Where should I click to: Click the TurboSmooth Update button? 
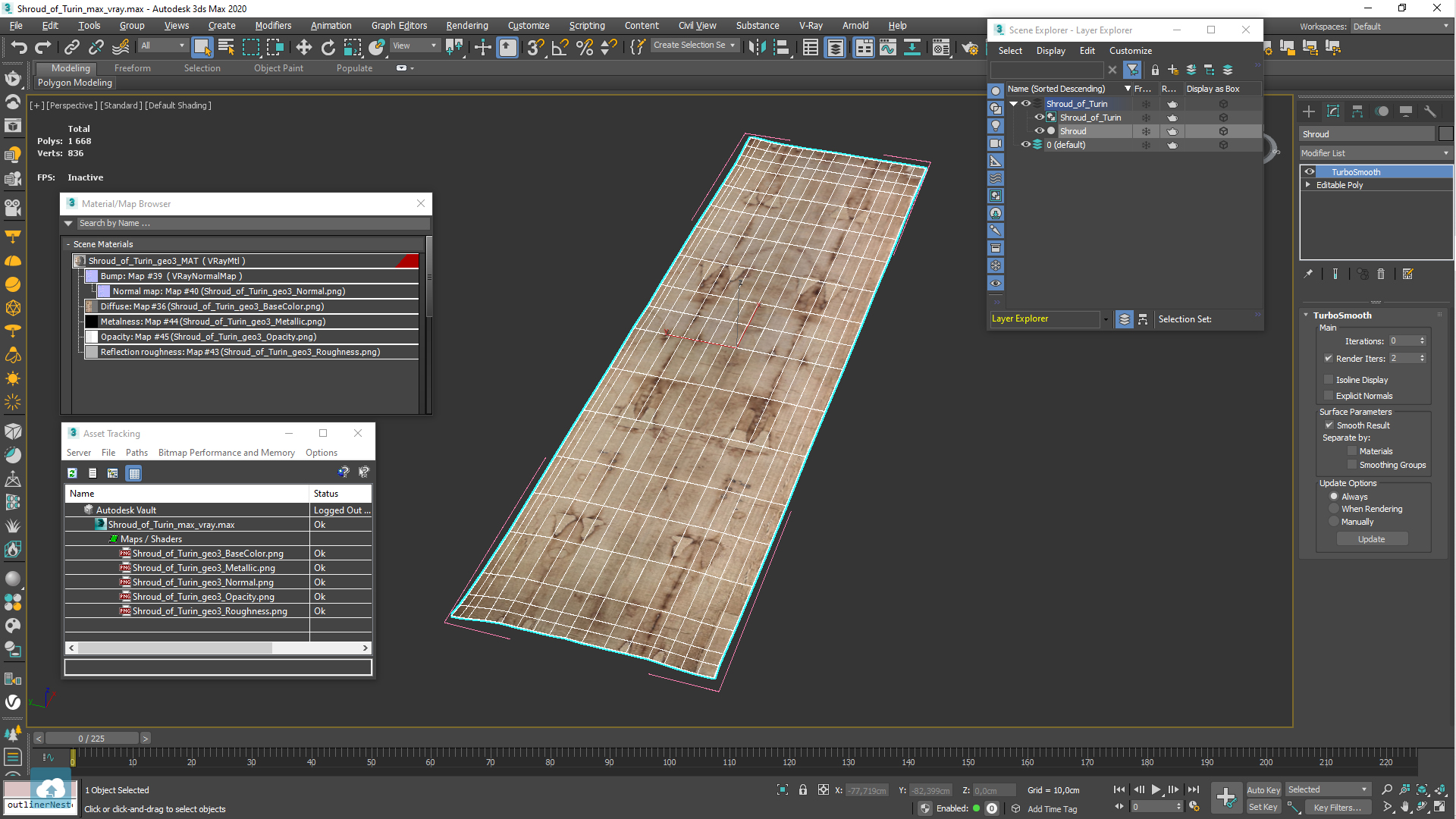[1371, 539]
